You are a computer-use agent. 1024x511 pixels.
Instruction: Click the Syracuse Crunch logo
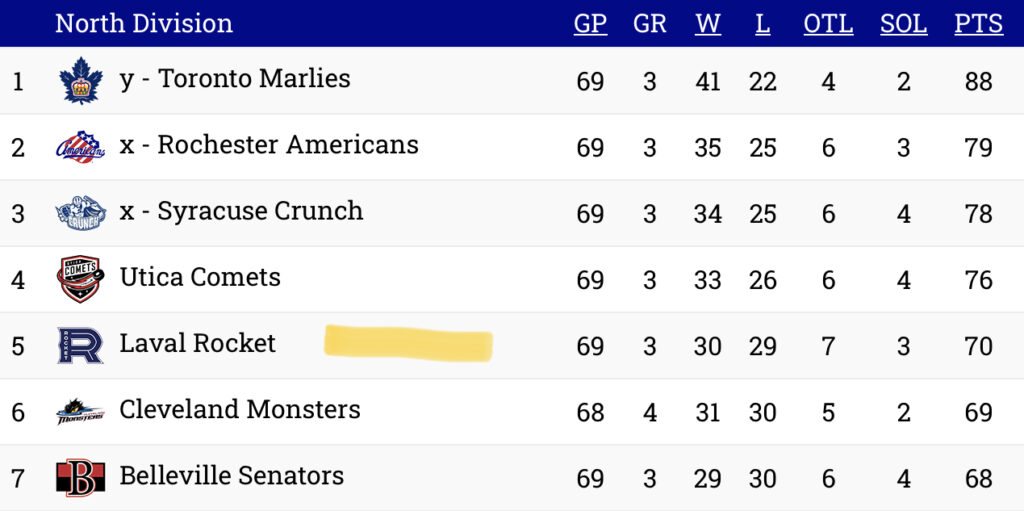click(x=80, y=213)
